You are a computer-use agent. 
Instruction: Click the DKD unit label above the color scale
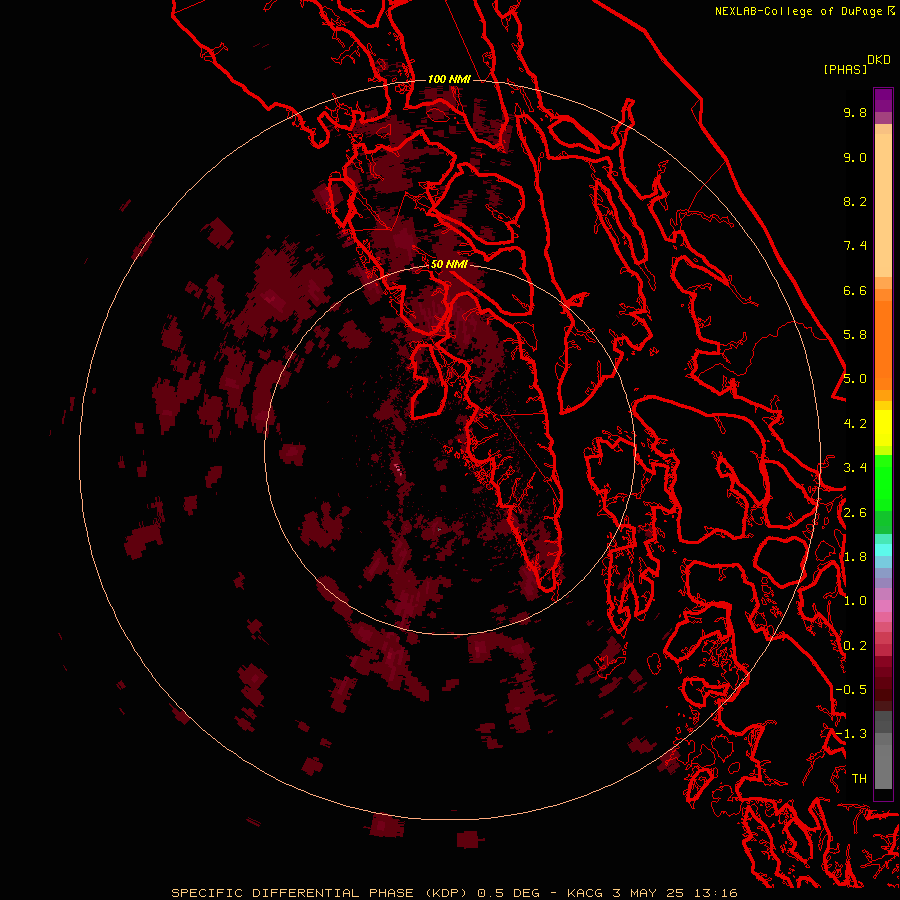[879, 60]
